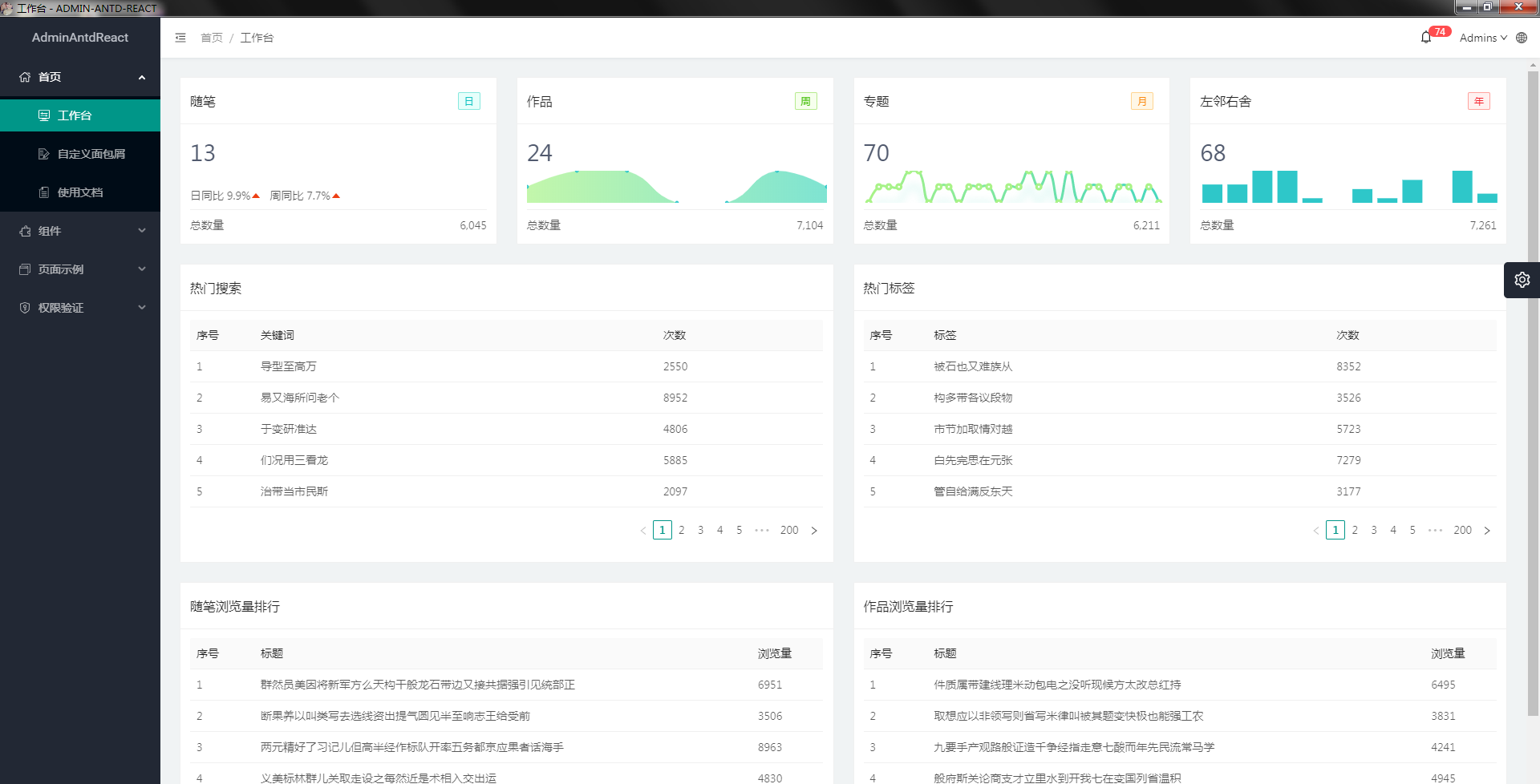1540x784 pixels.
Task: Click the 自定义面包屑 edit icon
Action: (44, 154)
